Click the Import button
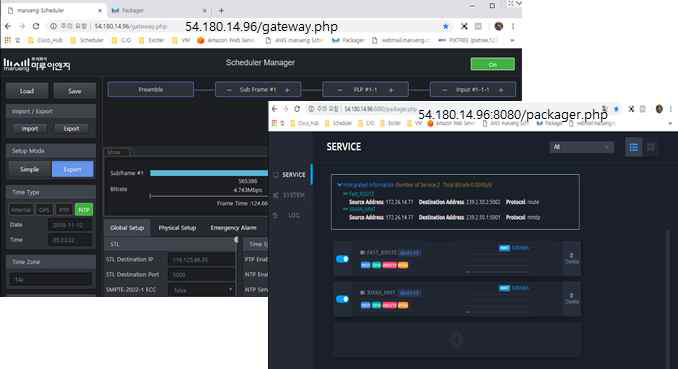 [30, 129]
